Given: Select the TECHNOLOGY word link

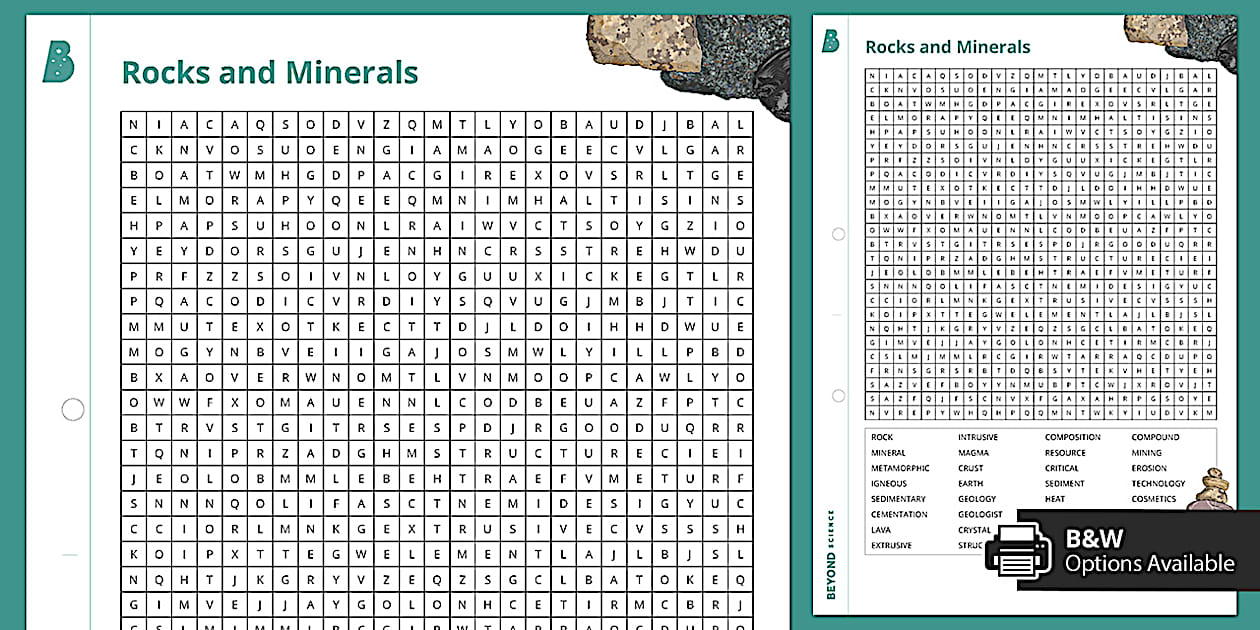Looking at the screenshot, I should tap(1158, 483).
